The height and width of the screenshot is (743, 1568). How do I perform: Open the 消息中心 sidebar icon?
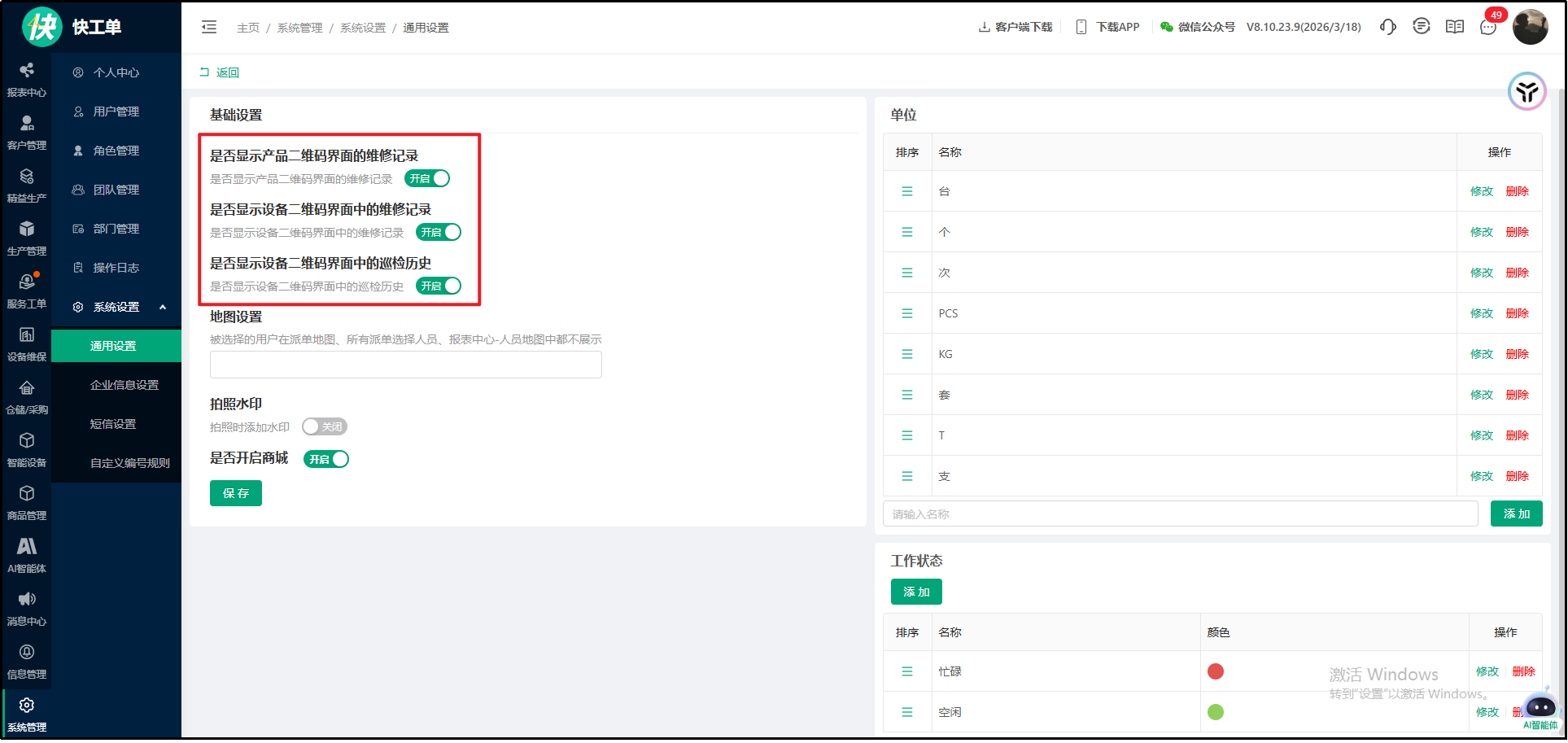coord(27,608)
